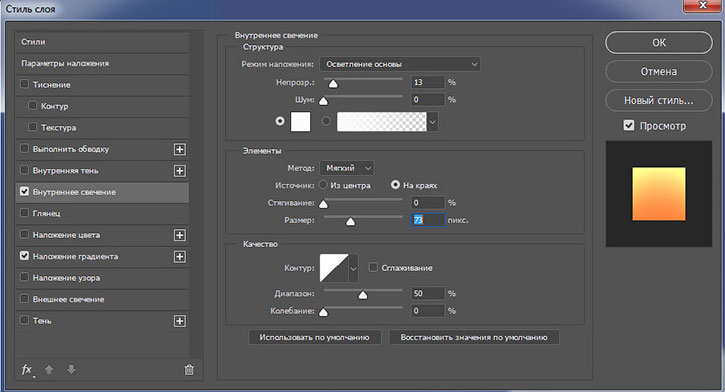
Task: Move effect up with arrow icon
Action: click(x=49, y=369)
